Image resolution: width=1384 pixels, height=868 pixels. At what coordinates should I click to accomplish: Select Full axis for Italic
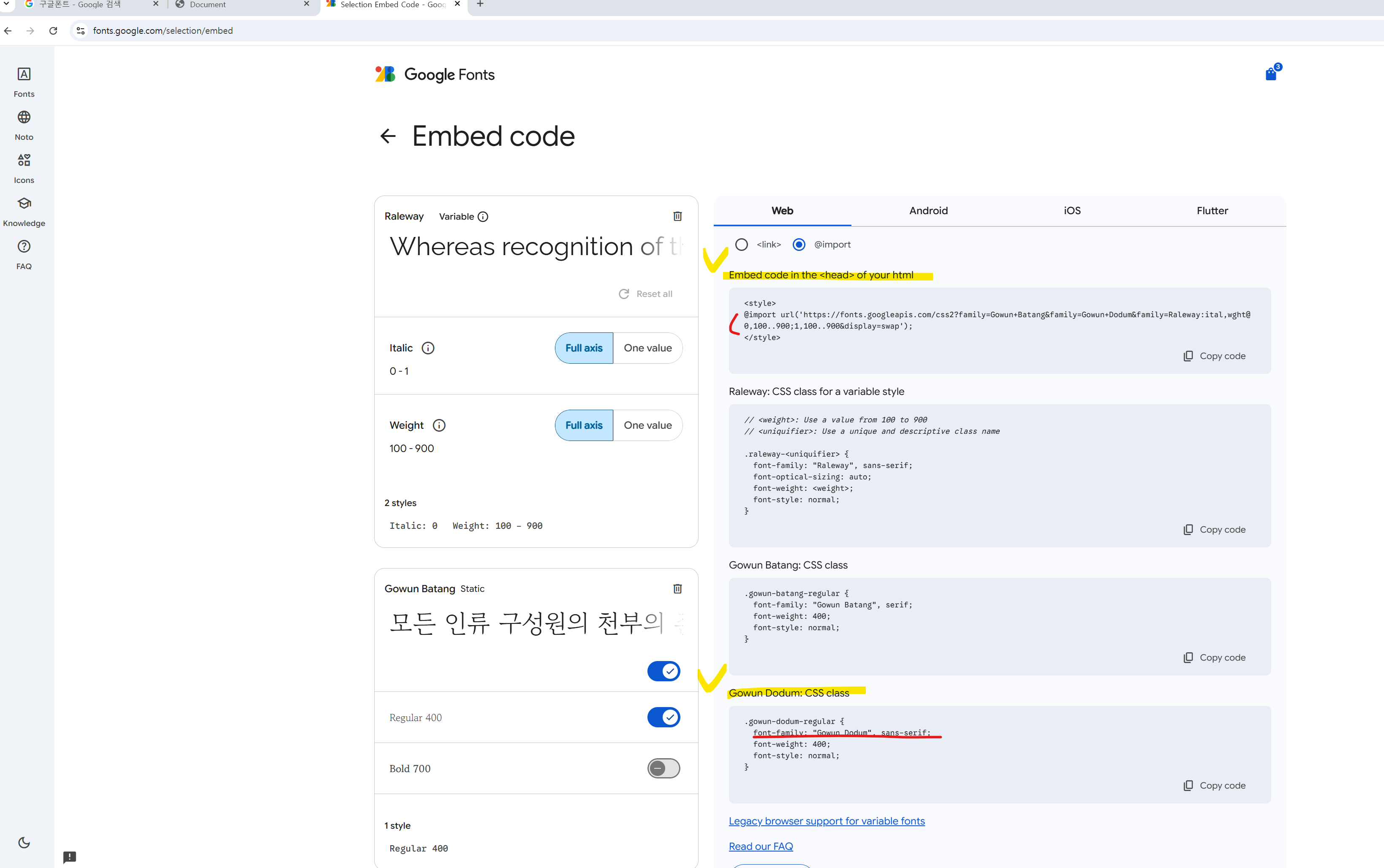(584, 348)
